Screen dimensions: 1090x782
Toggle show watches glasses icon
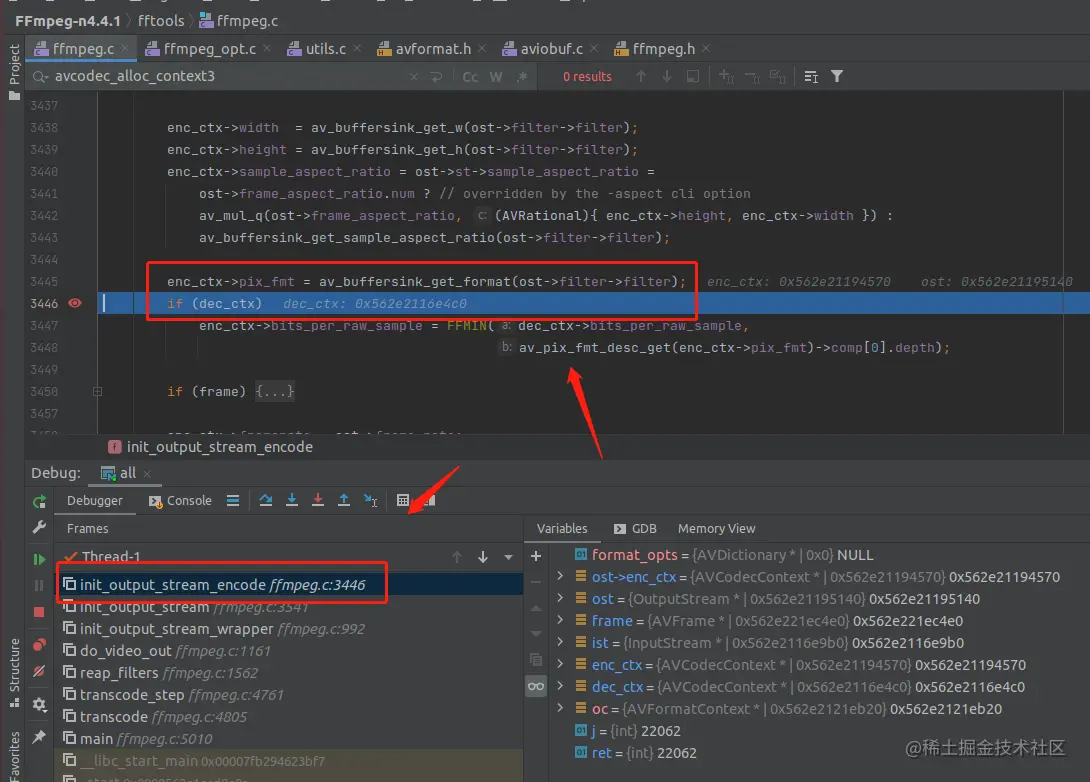tap(536, 687)
